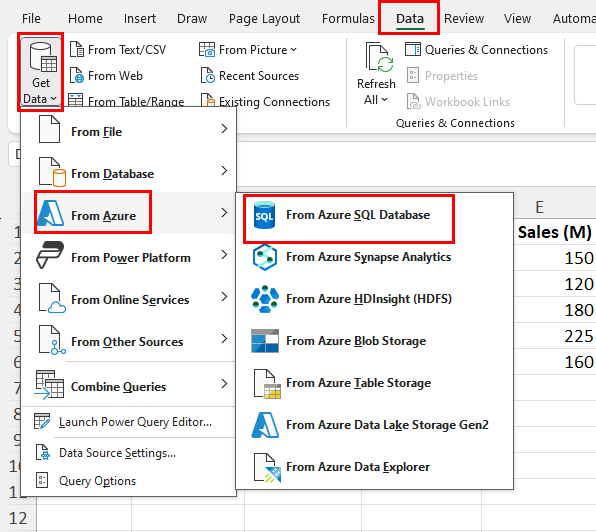The image size is (596, 532).
Task: Click the Data Source Settings gear icon
Action: 43,452
